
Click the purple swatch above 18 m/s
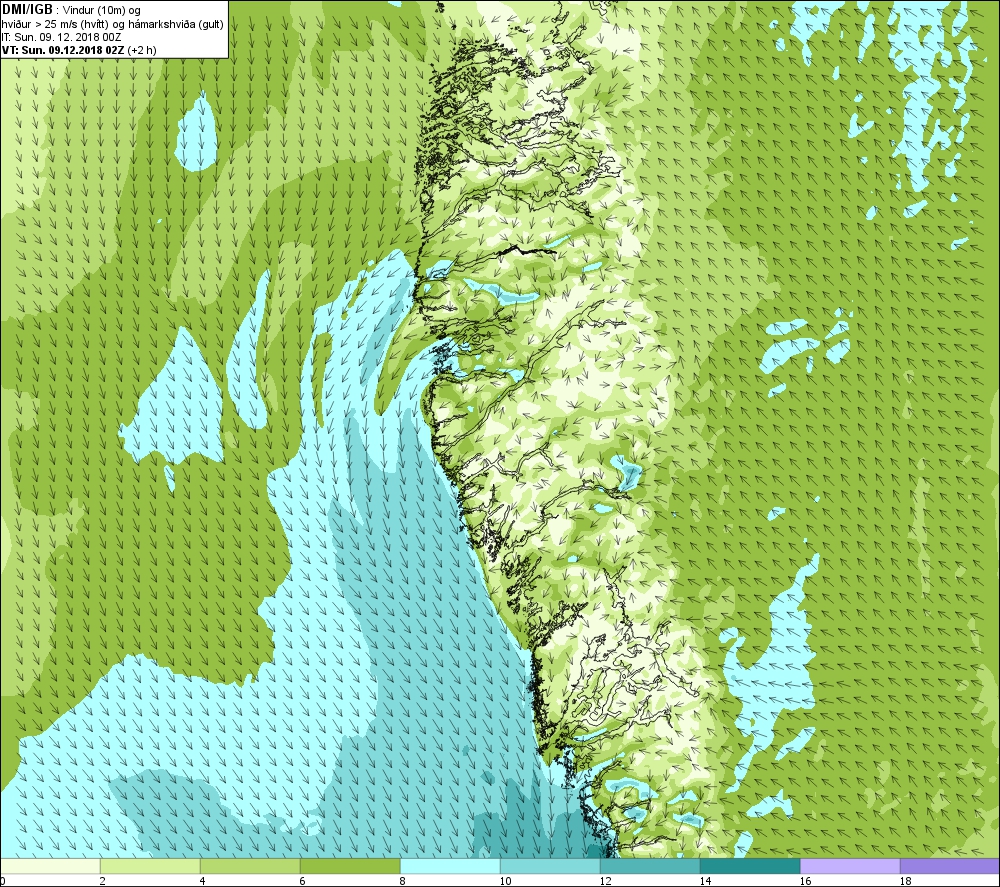click(x=950, y=866)
